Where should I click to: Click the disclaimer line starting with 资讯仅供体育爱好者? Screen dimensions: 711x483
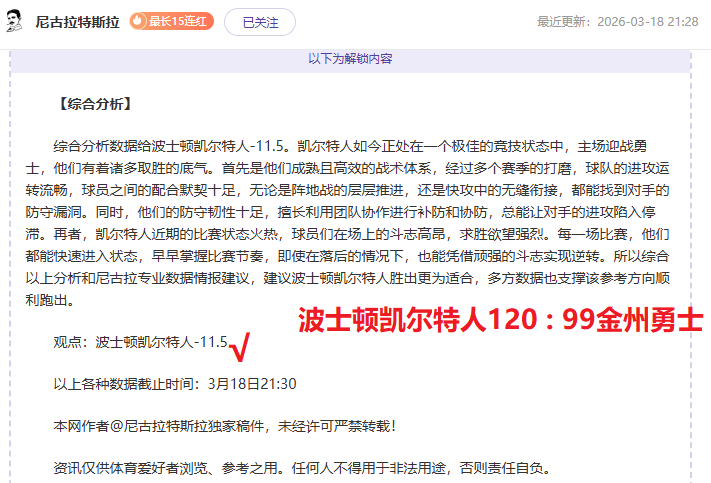301,468
